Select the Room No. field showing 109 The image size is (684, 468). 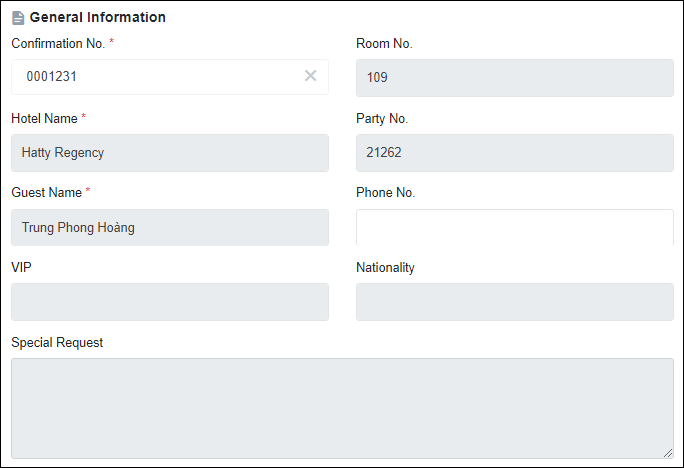pos(514,78)
